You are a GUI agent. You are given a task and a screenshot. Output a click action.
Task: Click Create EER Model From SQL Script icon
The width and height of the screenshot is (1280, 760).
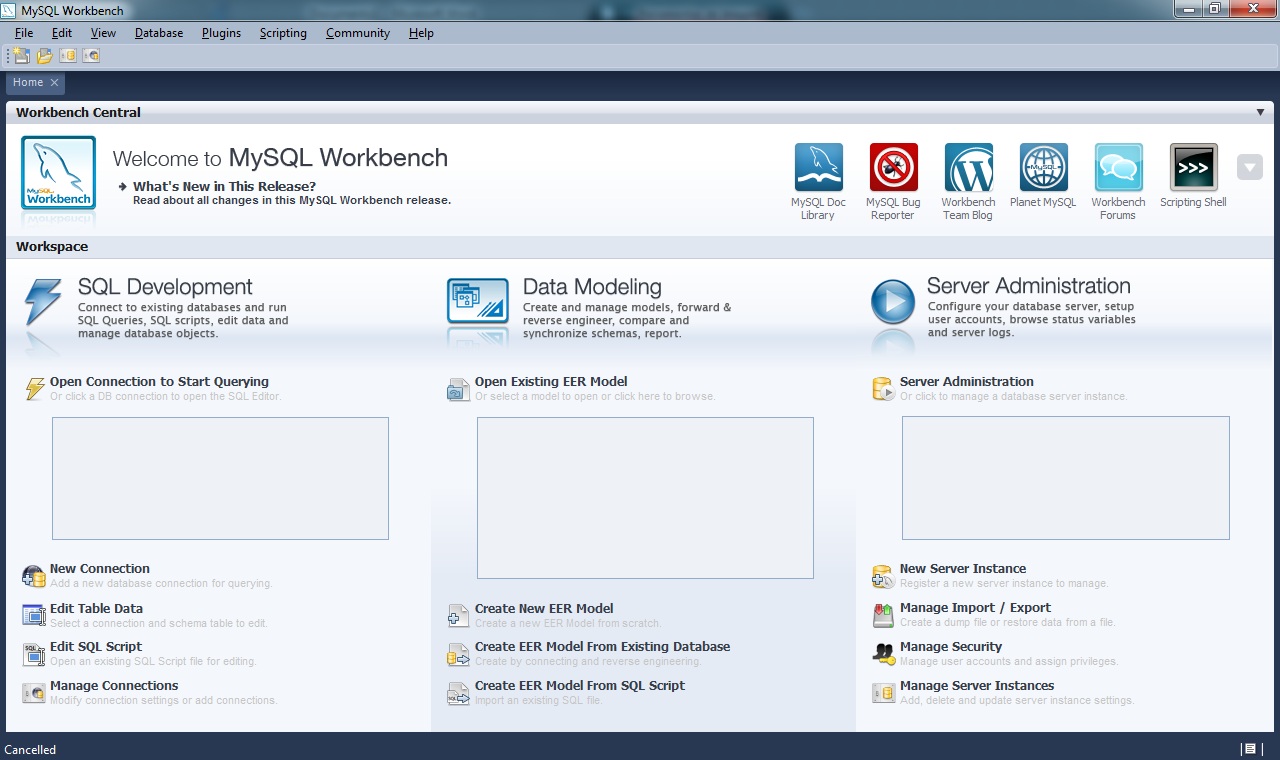pos(458,693)
